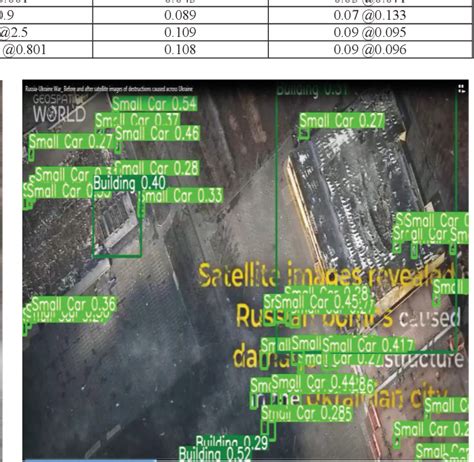Image resolution: width=474 pixels, height=462 pixels.
Task: Click the Geospatial World logo watermark
Action: click(x=59, y=109)
